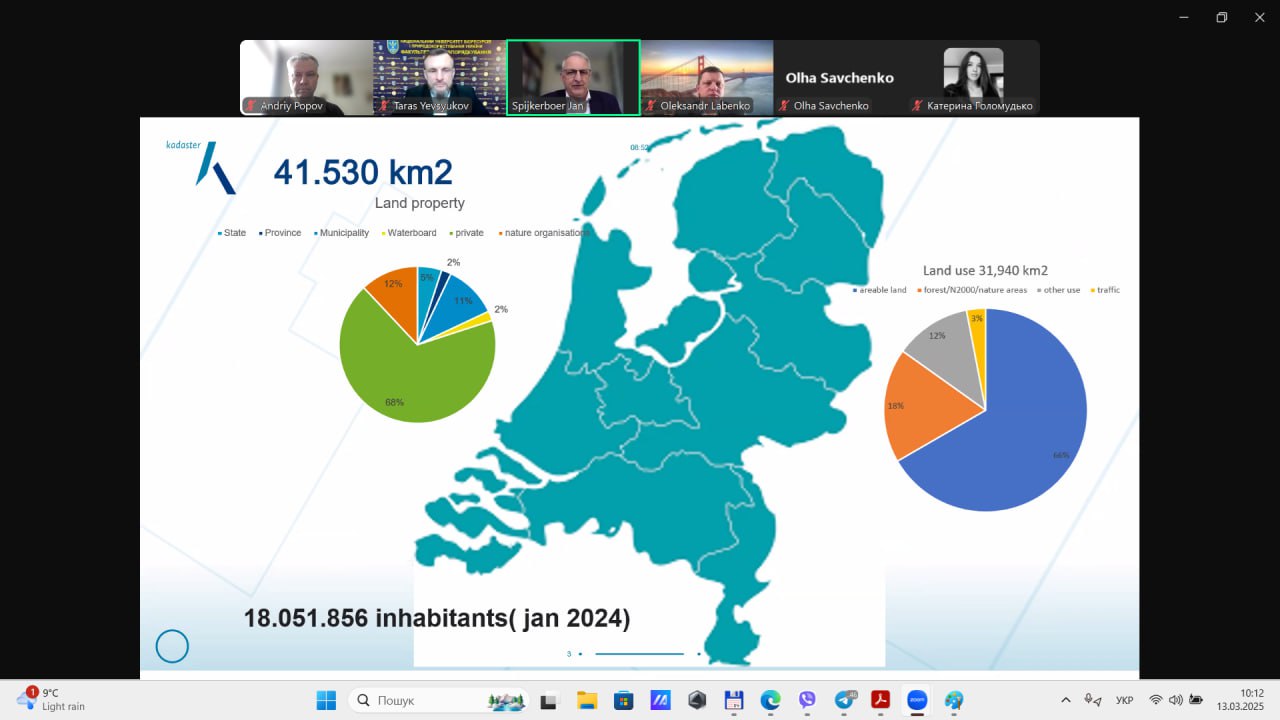Open Telegram from the taskbar

coord(844,700)
